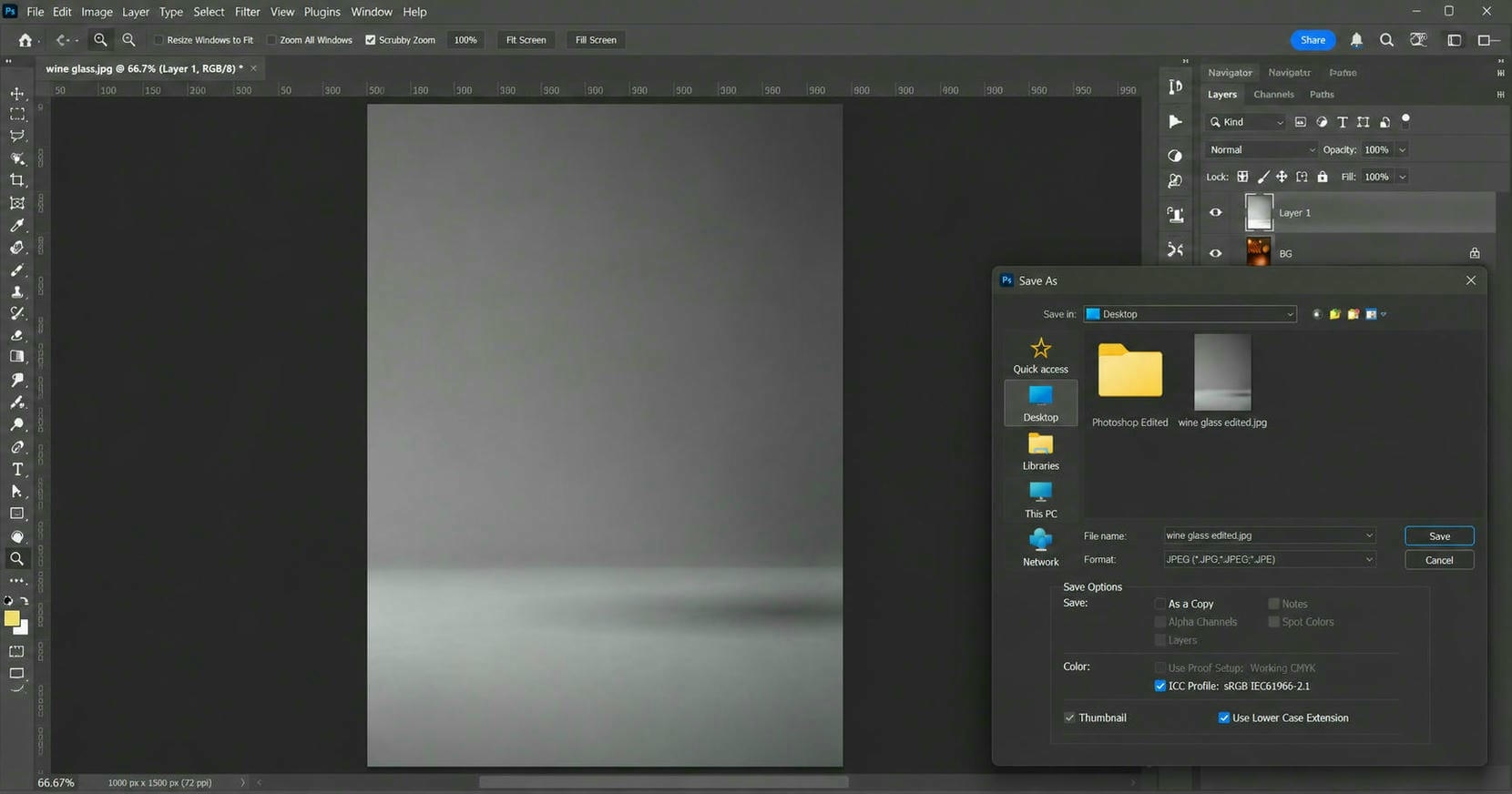
Task: Click the 100% zoom button
Action: pyautogui.click(x=465, y=40)
